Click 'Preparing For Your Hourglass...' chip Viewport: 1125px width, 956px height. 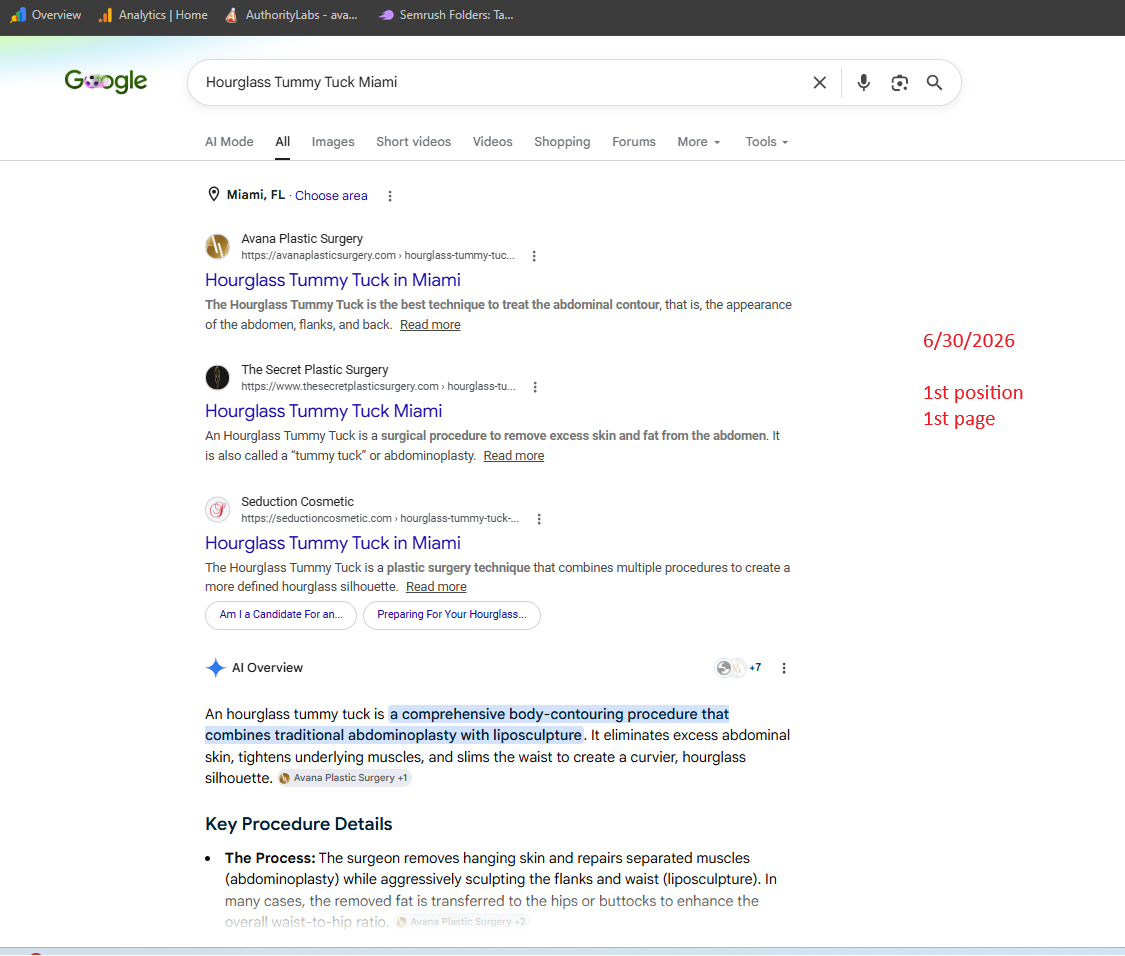(x=451, y=615)
